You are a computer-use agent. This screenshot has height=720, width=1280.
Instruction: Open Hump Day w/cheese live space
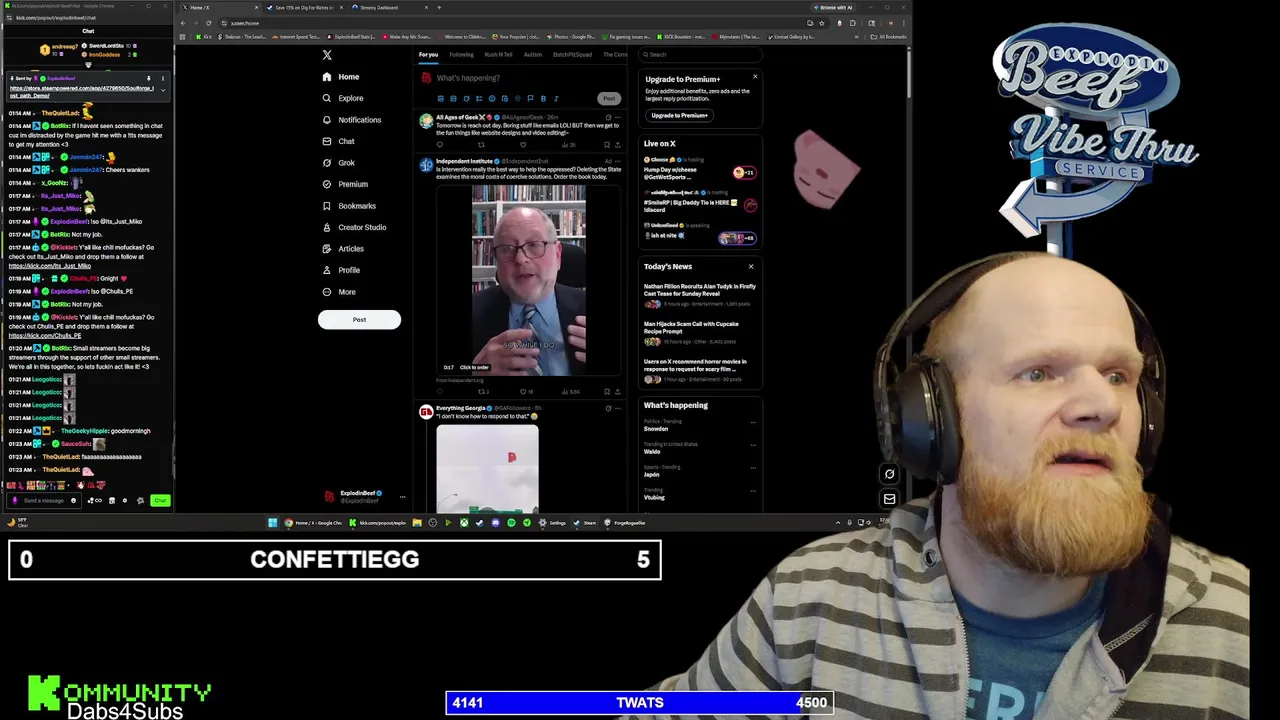pos(700,171)
